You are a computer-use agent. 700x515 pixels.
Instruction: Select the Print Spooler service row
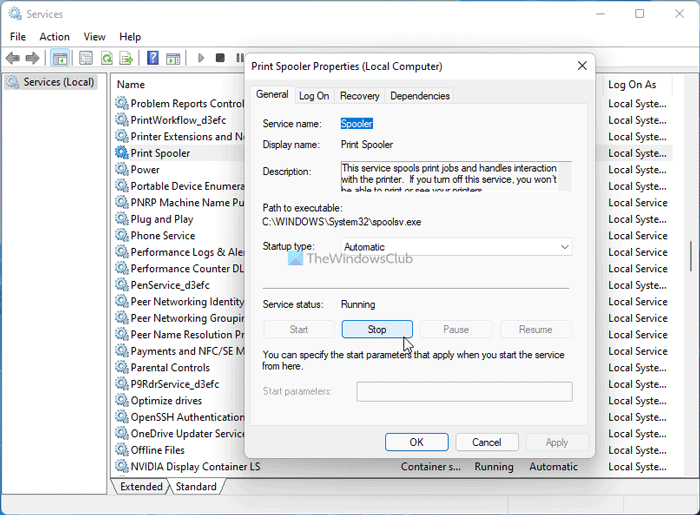[179, 153]
